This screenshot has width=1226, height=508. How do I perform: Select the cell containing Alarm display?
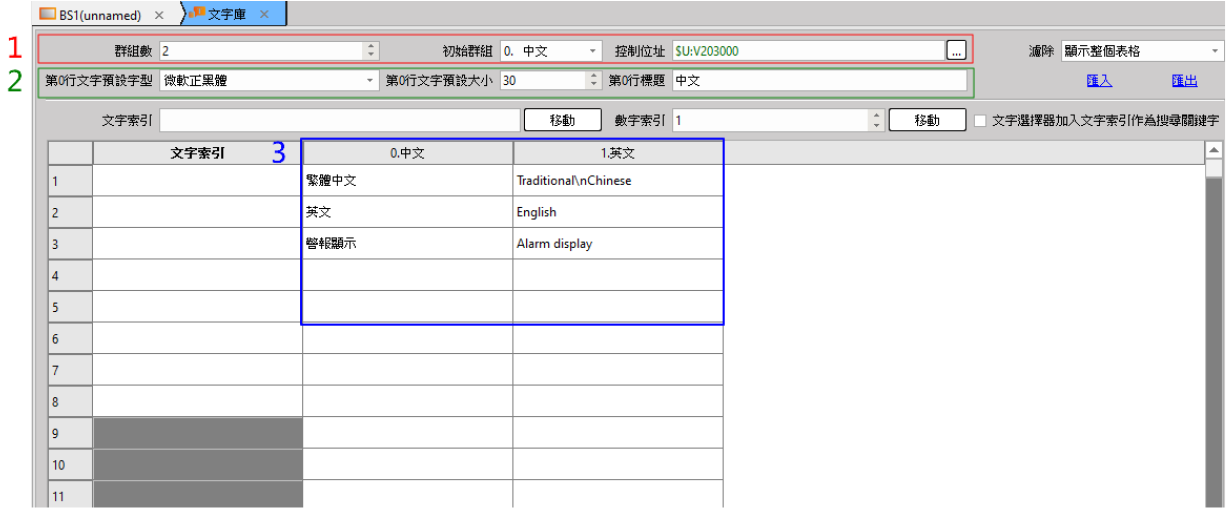pyautogui.click(x=617, y=243)
